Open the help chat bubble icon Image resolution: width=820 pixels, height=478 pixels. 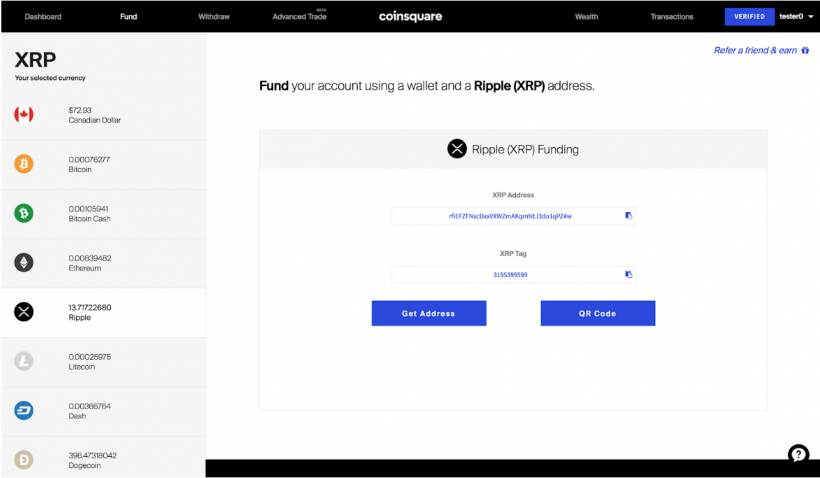[799, 454]
